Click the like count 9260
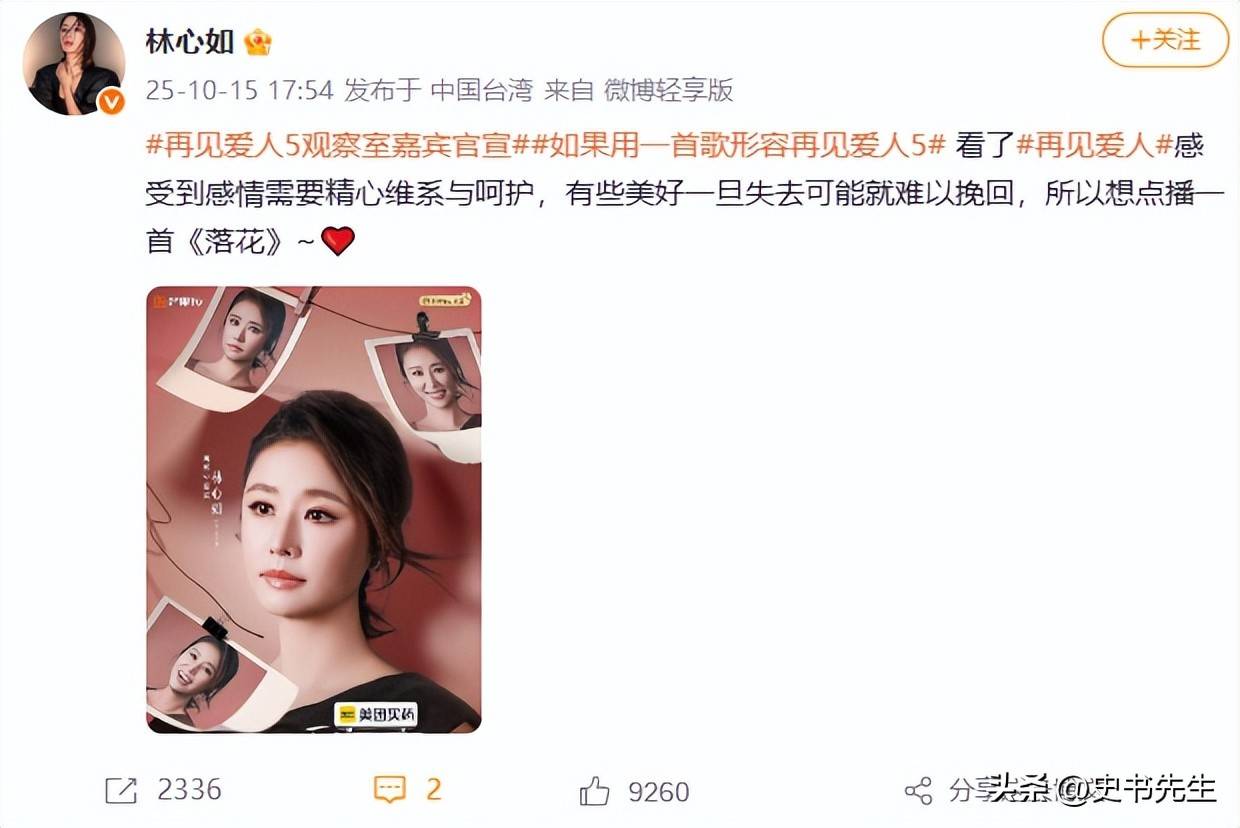Image resolution: width=1240 pixels, height=828 pixels. (659, 792)
